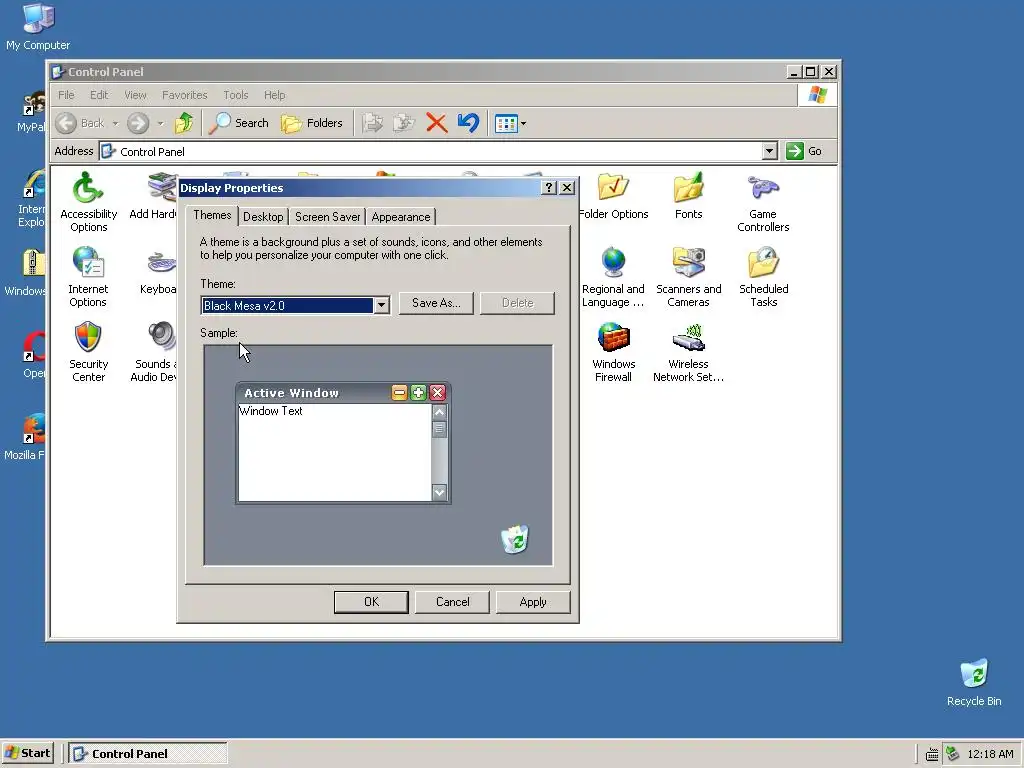1024x768 pixels.
Task: Open Game Controllers applet
Action: tap(763, 202)
